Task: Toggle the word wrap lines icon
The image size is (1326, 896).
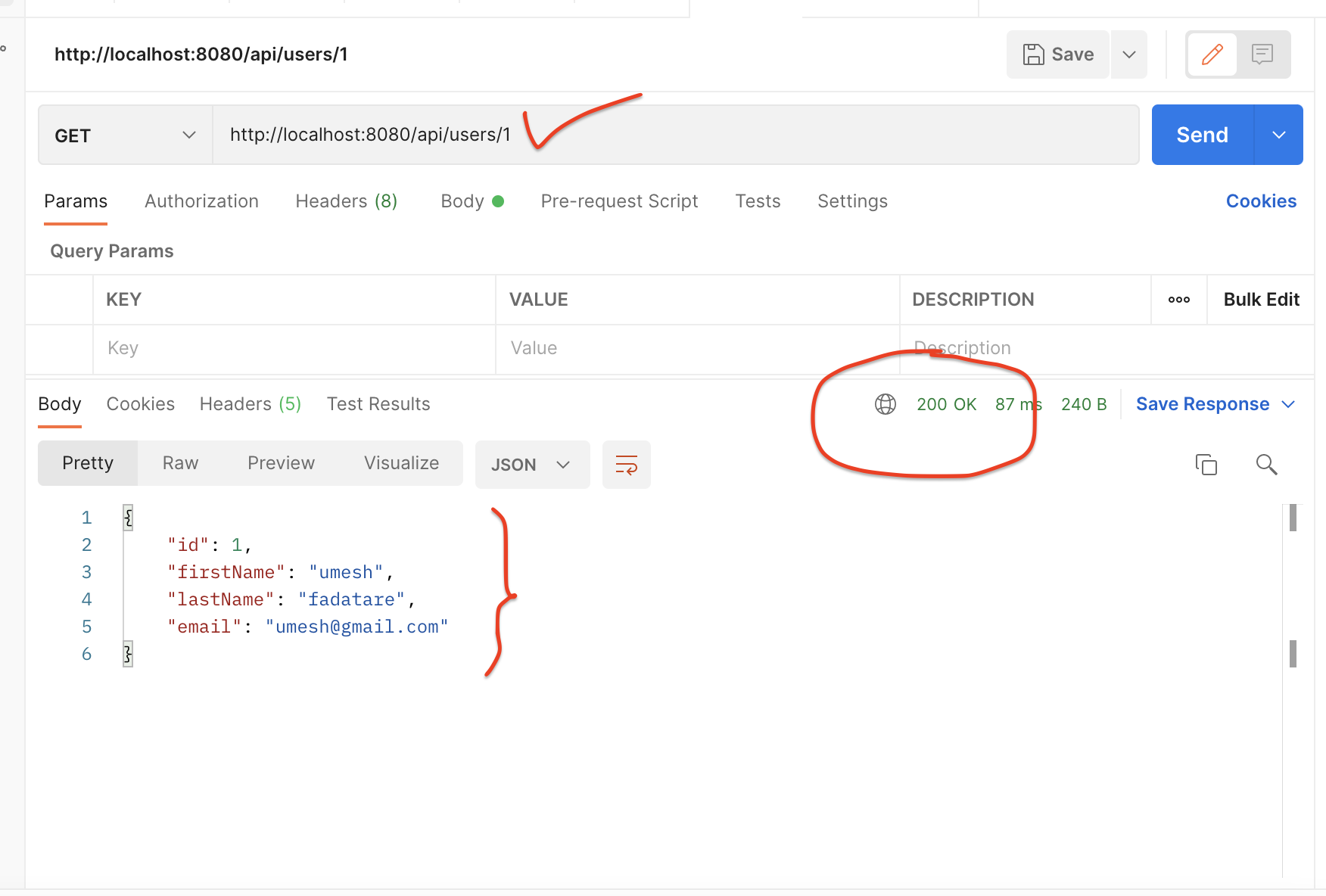Action: coord(627,465)
